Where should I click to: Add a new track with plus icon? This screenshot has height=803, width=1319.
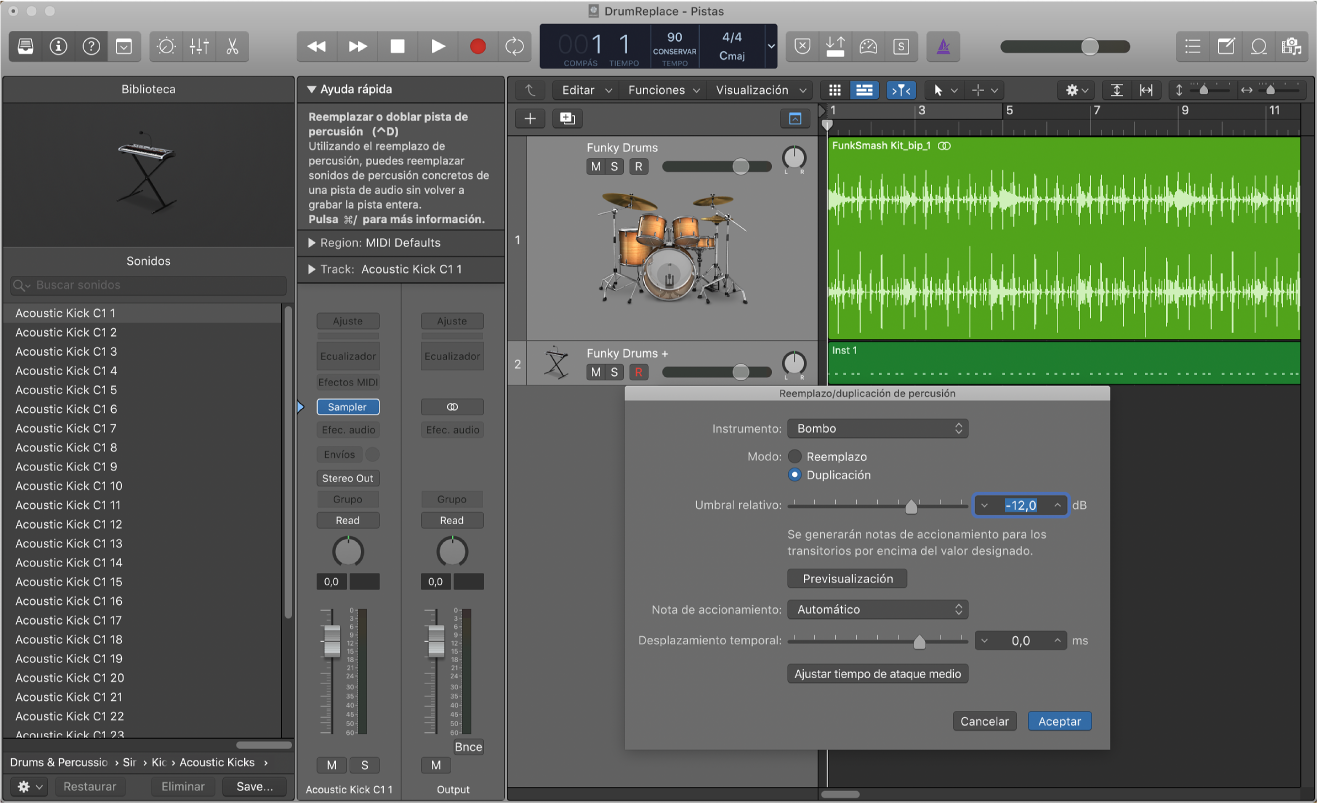(530, 118)
